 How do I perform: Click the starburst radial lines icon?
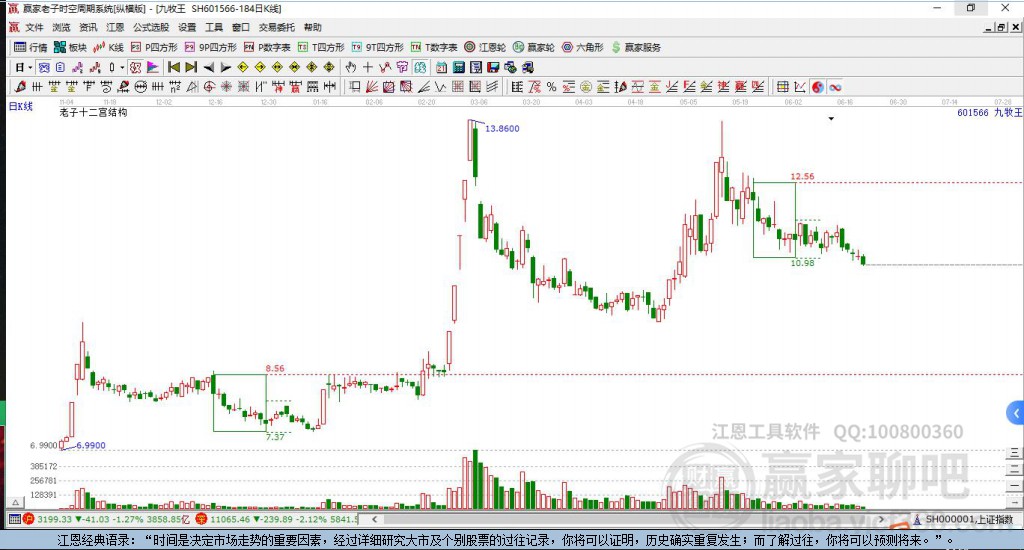click(226, 87)
